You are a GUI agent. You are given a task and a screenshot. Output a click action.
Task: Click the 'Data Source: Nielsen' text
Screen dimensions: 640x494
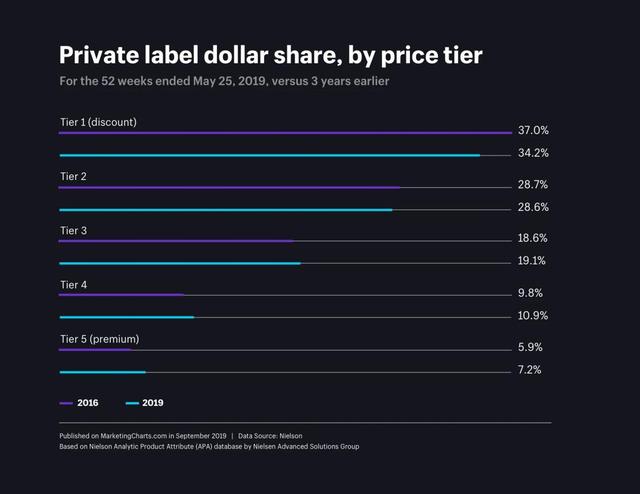click(x=270, y=436)
